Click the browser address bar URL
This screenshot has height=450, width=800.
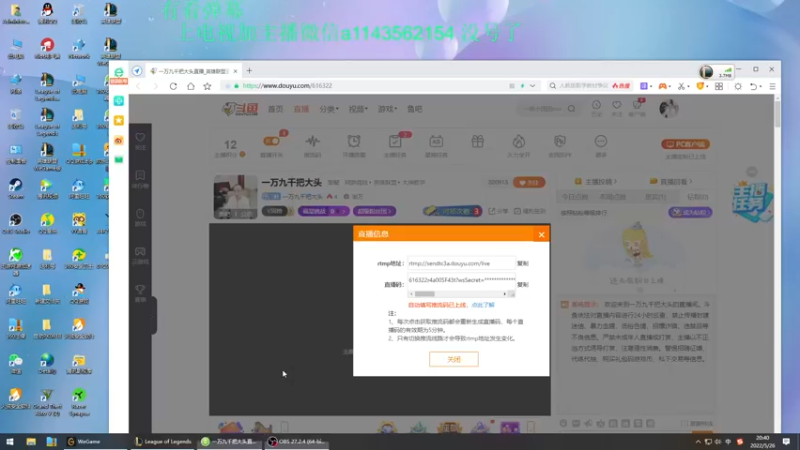[287, 86]
